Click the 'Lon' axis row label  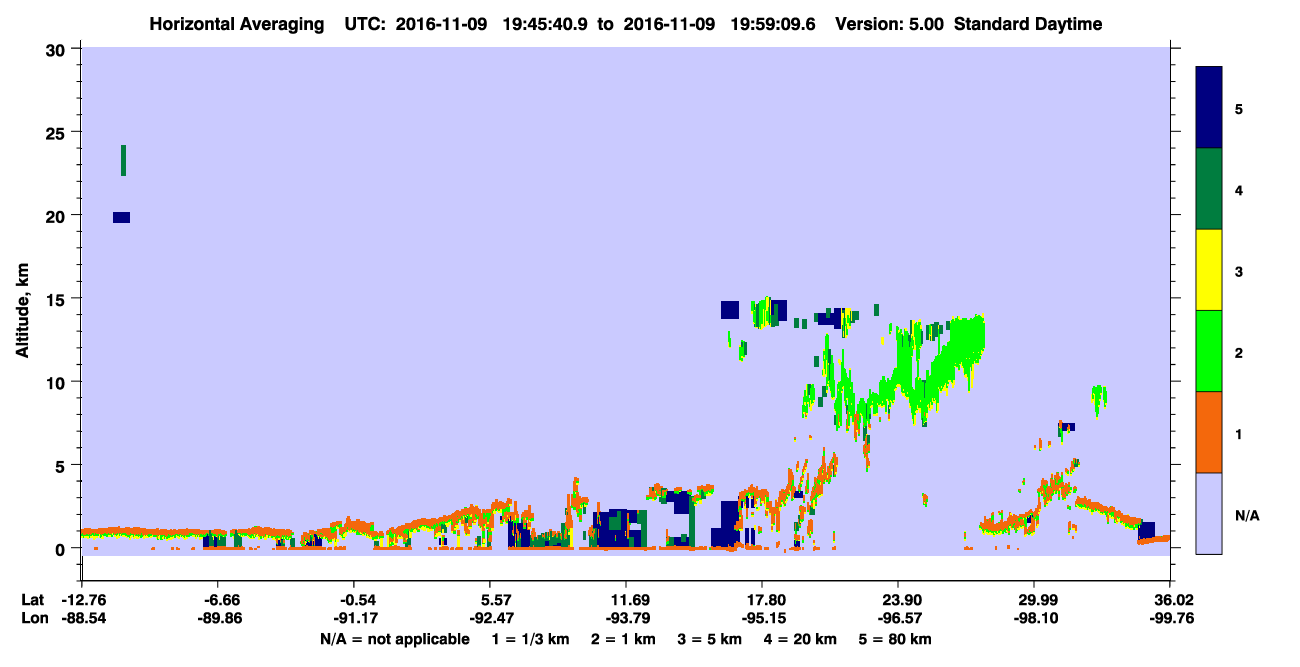tap(33, 618)
